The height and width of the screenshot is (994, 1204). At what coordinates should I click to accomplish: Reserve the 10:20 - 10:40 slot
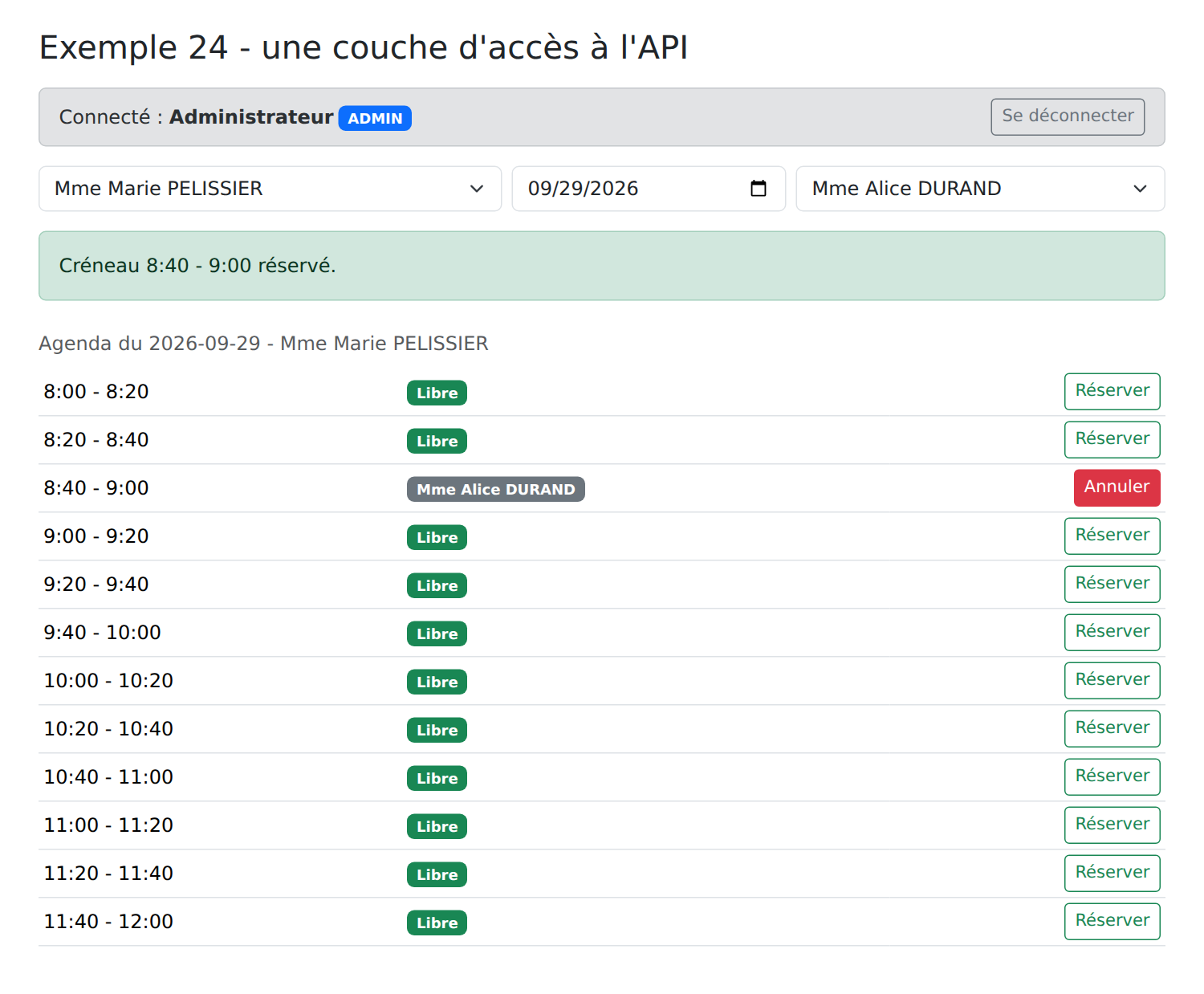pyautogui.click(x=1112, y=729)
